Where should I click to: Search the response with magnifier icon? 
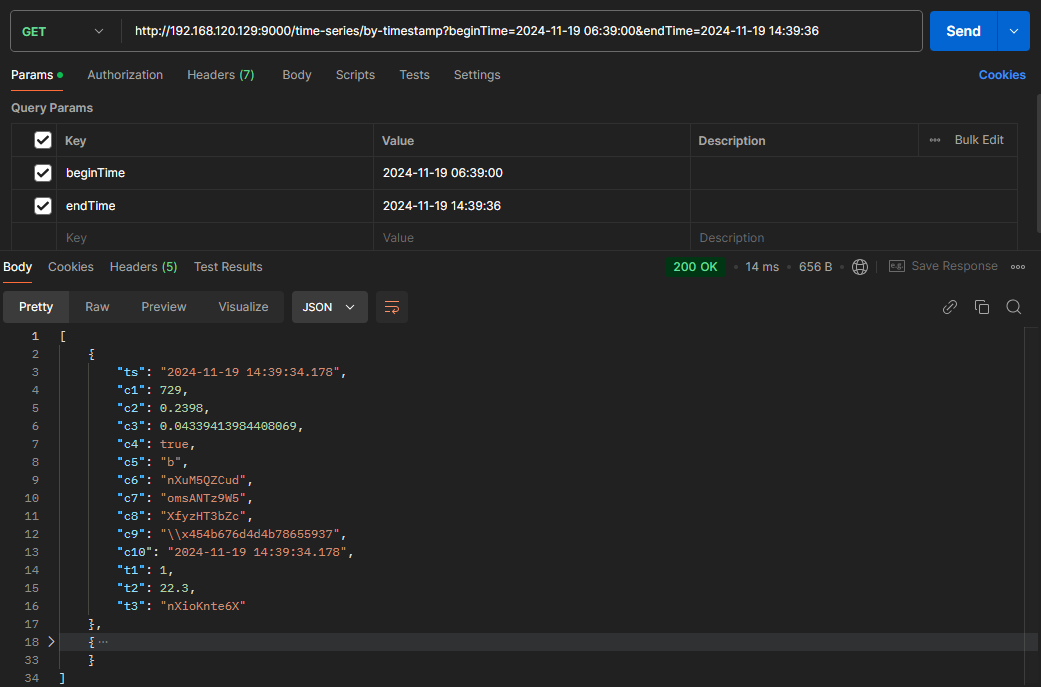[x=1013, y=307]
